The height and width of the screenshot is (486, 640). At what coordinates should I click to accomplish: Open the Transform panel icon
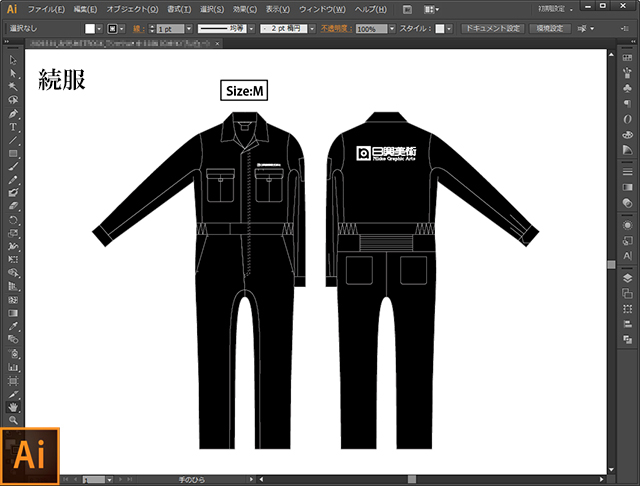[627, 309]
